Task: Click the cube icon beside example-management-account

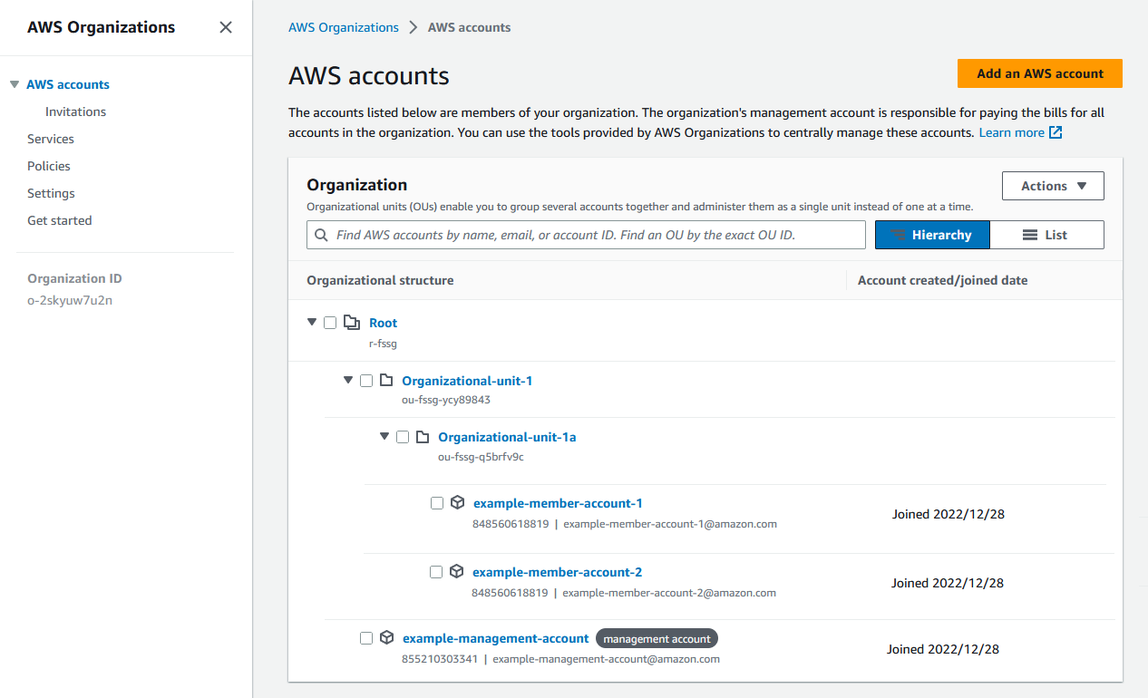Action: 386,637
